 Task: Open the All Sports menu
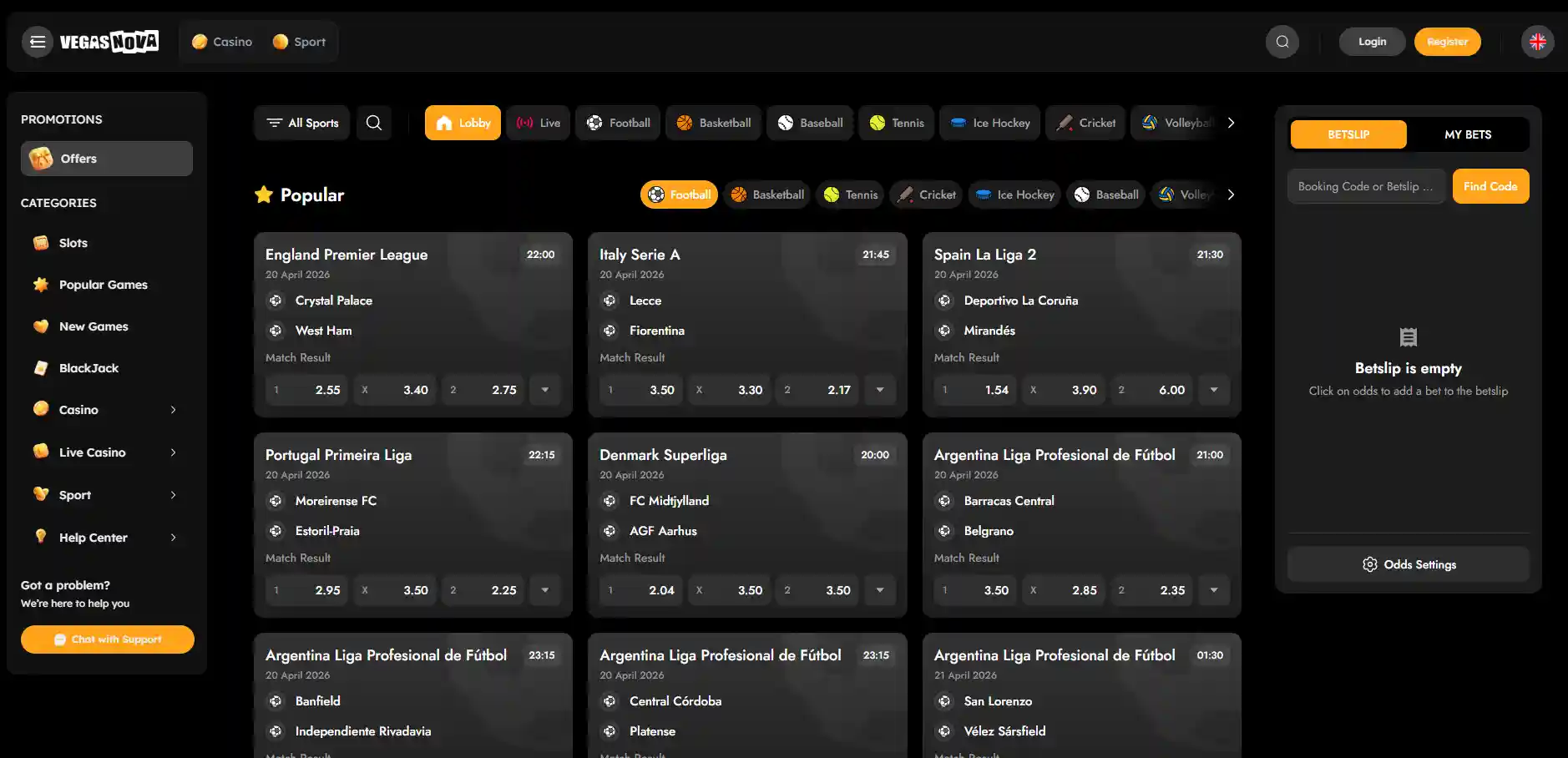[x=301, y=123]
